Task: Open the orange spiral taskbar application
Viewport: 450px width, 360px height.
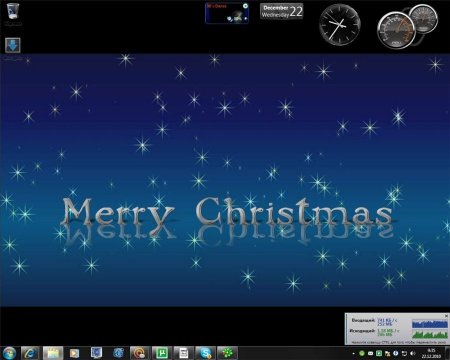Action: tap(140, 353)
